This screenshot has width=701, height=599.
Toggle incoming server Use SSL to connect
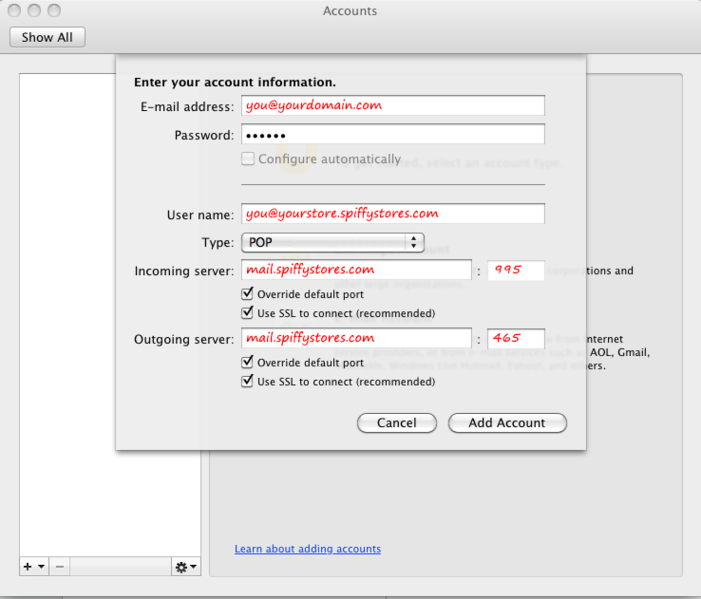pos(248,313)
